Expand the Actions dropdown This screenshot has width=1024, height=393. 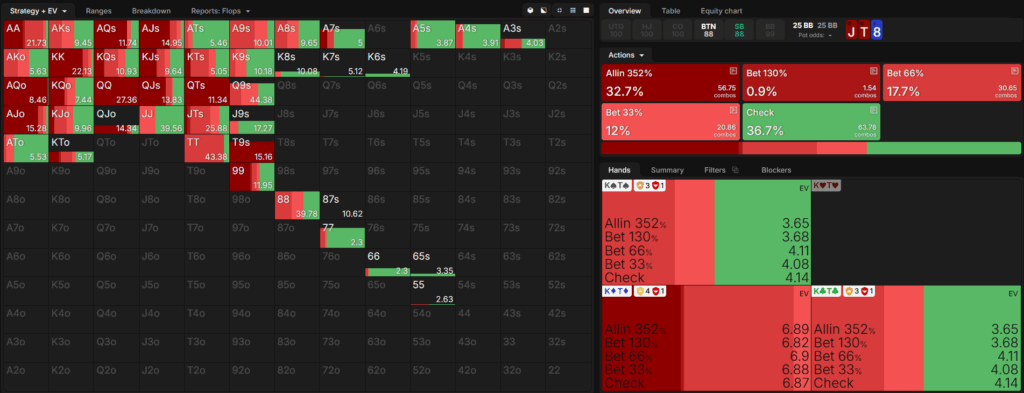(625, 55)
